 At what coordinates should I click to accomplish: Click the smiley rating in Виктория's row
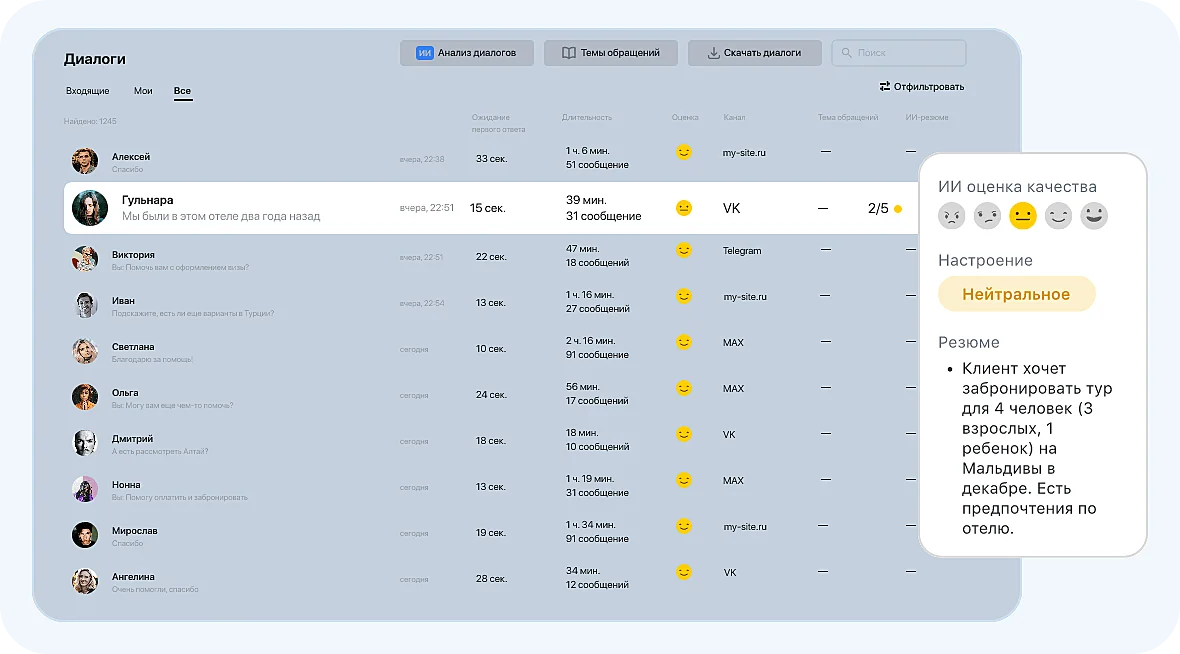[683, 250]
